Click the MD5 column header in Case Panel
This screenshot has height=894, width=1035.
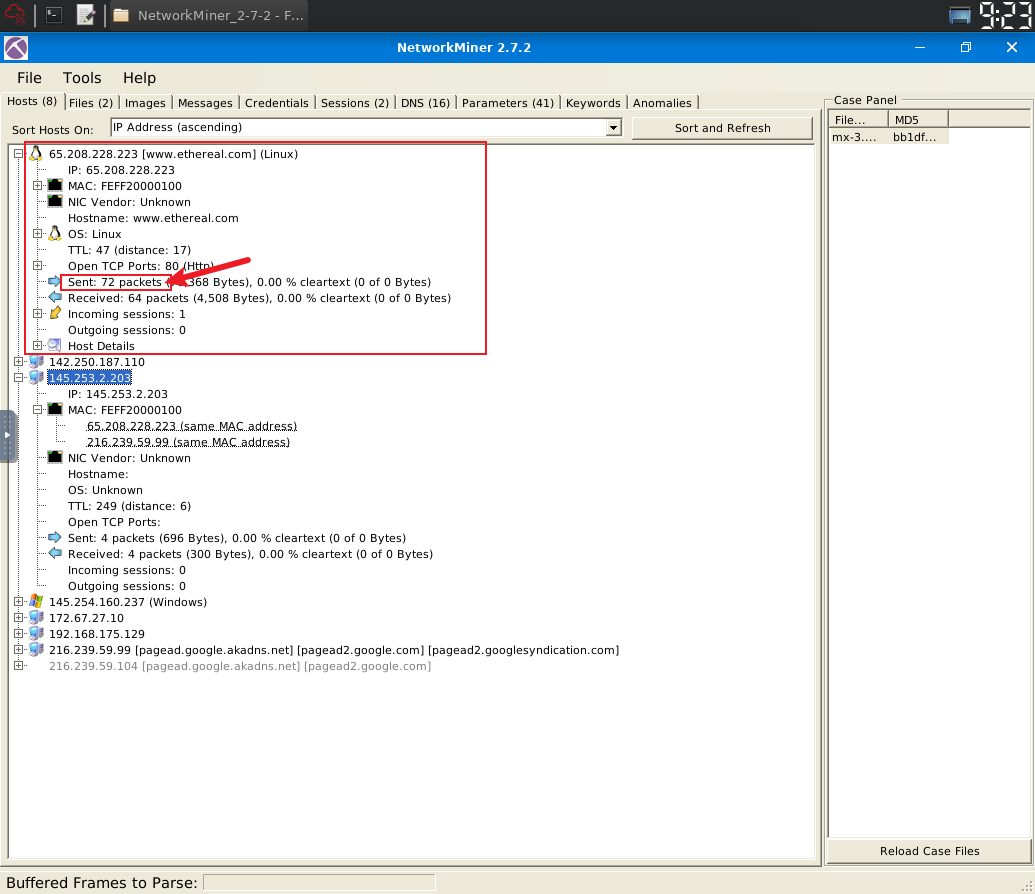point(918,120)
